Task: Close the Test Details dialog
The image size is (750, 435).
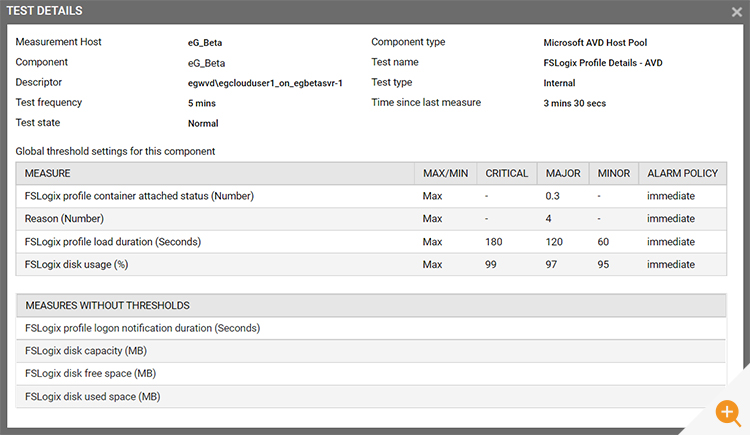Action: click(737, 12)
